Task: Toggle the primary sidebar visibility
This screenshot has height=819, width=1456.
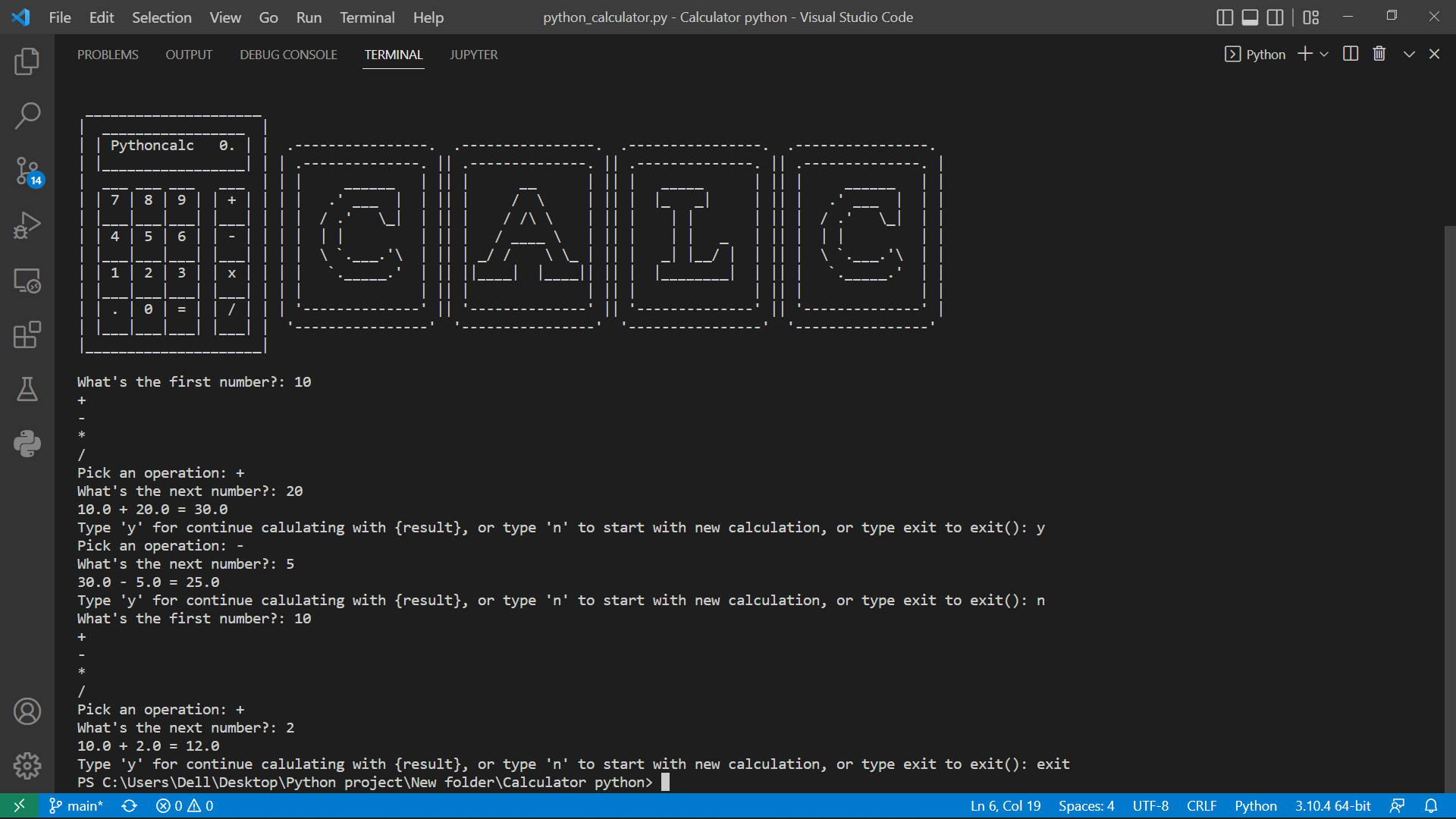Action: (1225, 17)
